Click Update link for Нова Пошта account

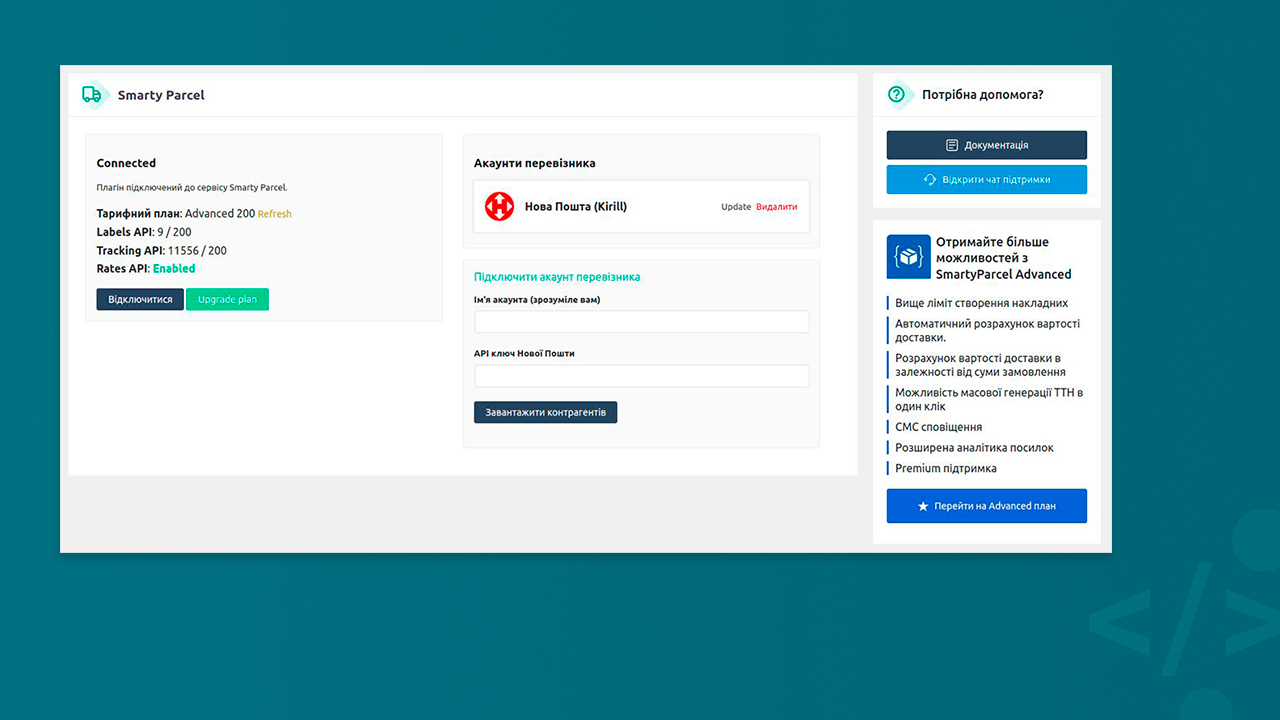pos(736,207)
